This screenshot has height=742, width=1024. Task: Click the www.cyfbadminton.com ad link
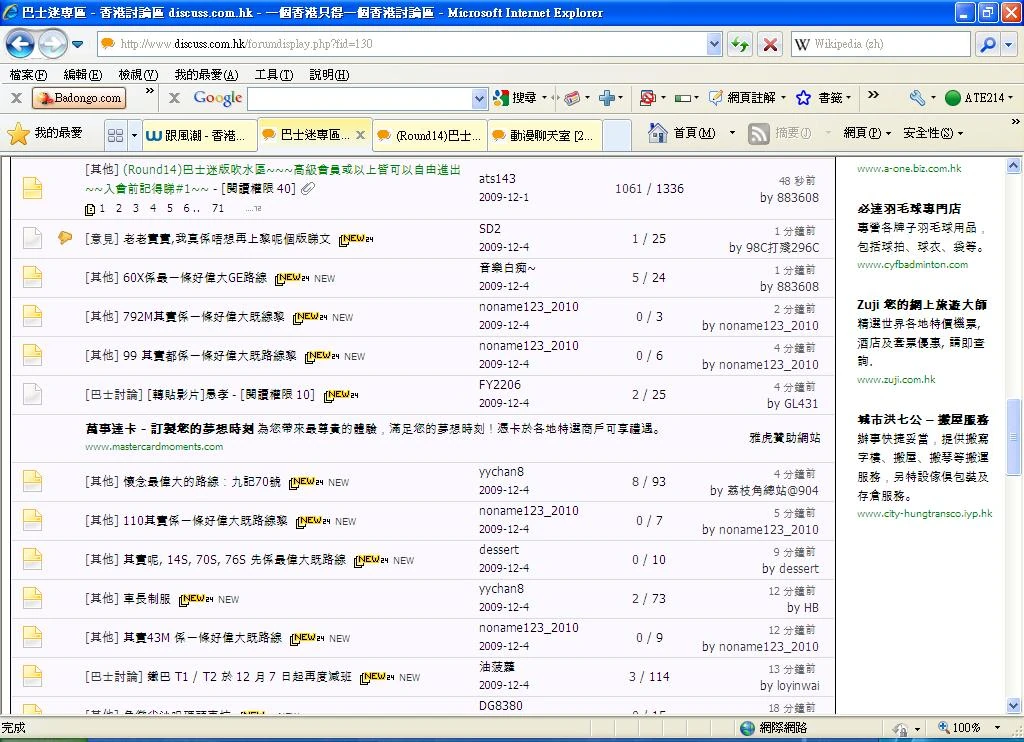pos(912,265)
